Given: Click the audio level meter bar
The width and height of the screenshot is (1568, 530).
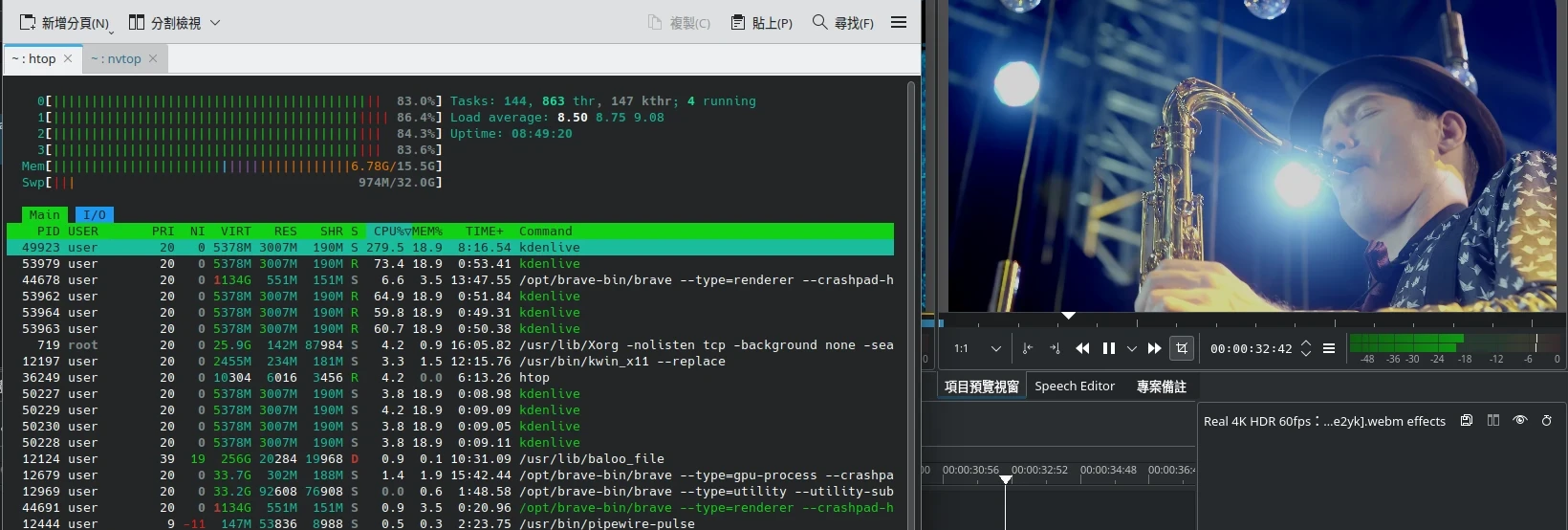Looking at the screenshot, I should tap(1453, 343).
